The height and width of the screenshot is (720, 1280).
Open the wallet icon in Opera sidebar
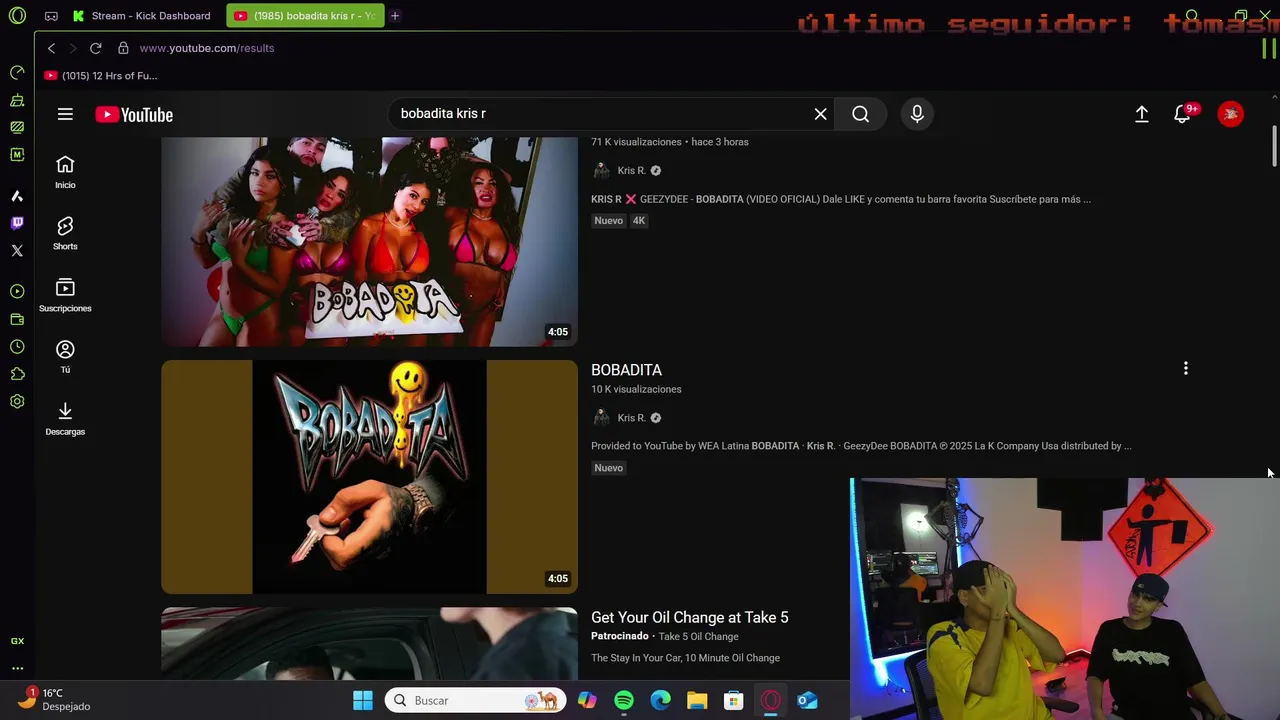[17, 319]
